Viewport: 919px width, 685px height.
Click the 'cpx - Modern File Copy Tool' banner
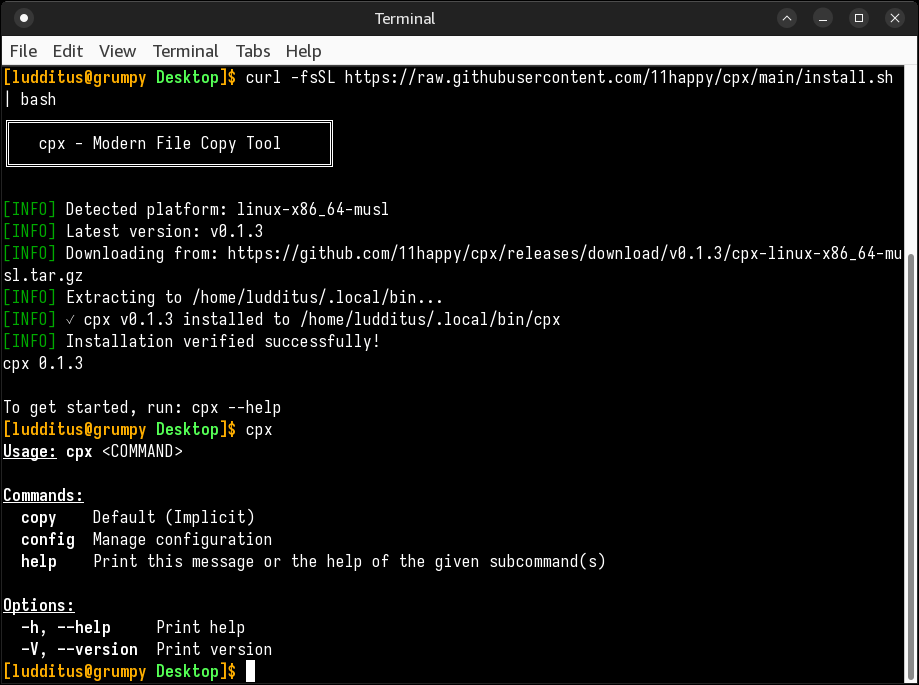[x=168, y=144]
